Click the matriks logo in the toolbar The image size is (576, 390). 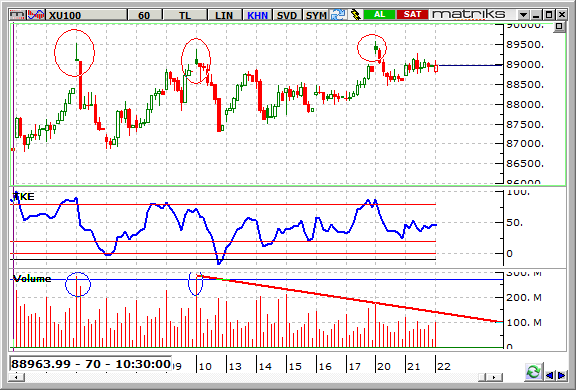click(468, 15)
